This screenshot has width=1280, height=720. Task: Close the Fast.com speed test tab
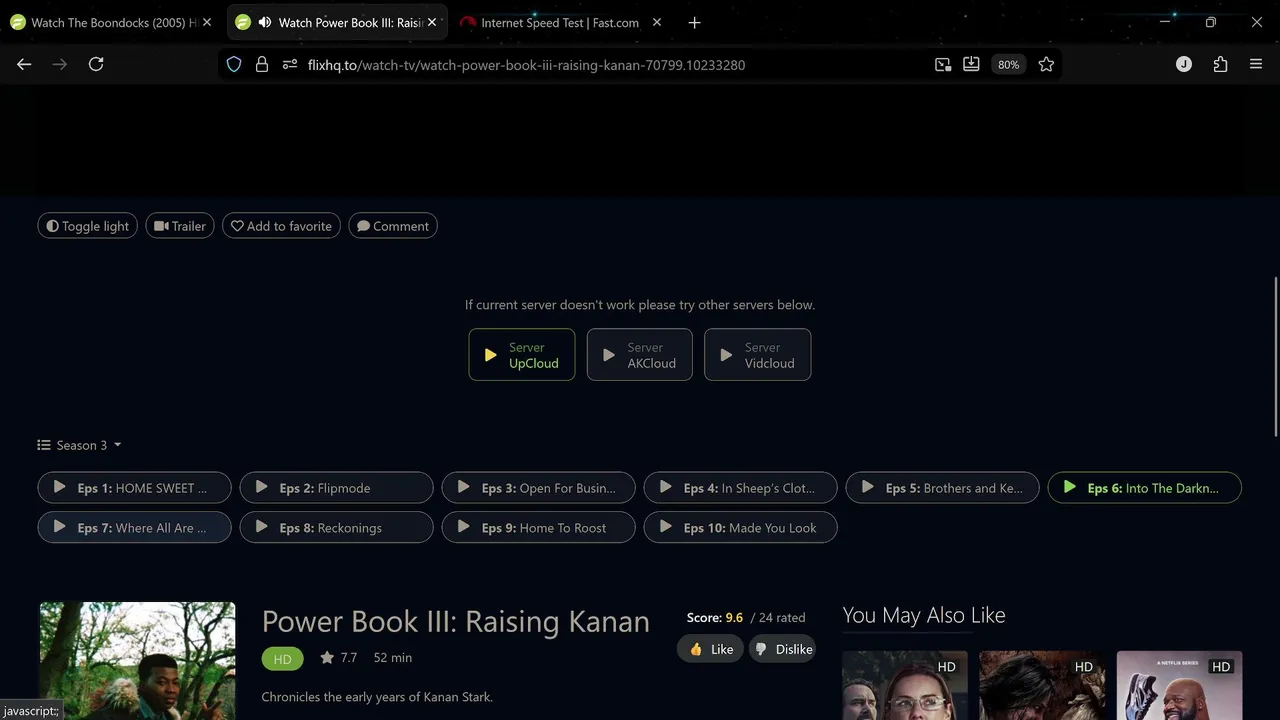pyautogui.click(x=657, y=22)
